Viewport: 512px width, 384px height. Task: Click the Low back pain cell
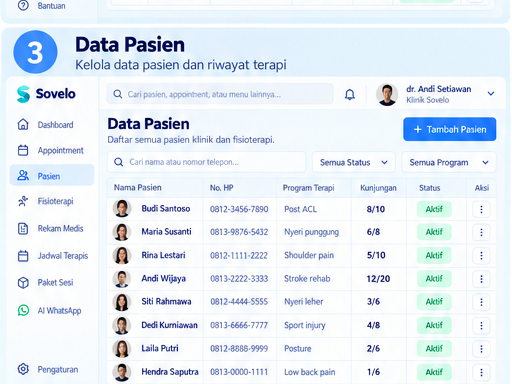coord(310,372)
